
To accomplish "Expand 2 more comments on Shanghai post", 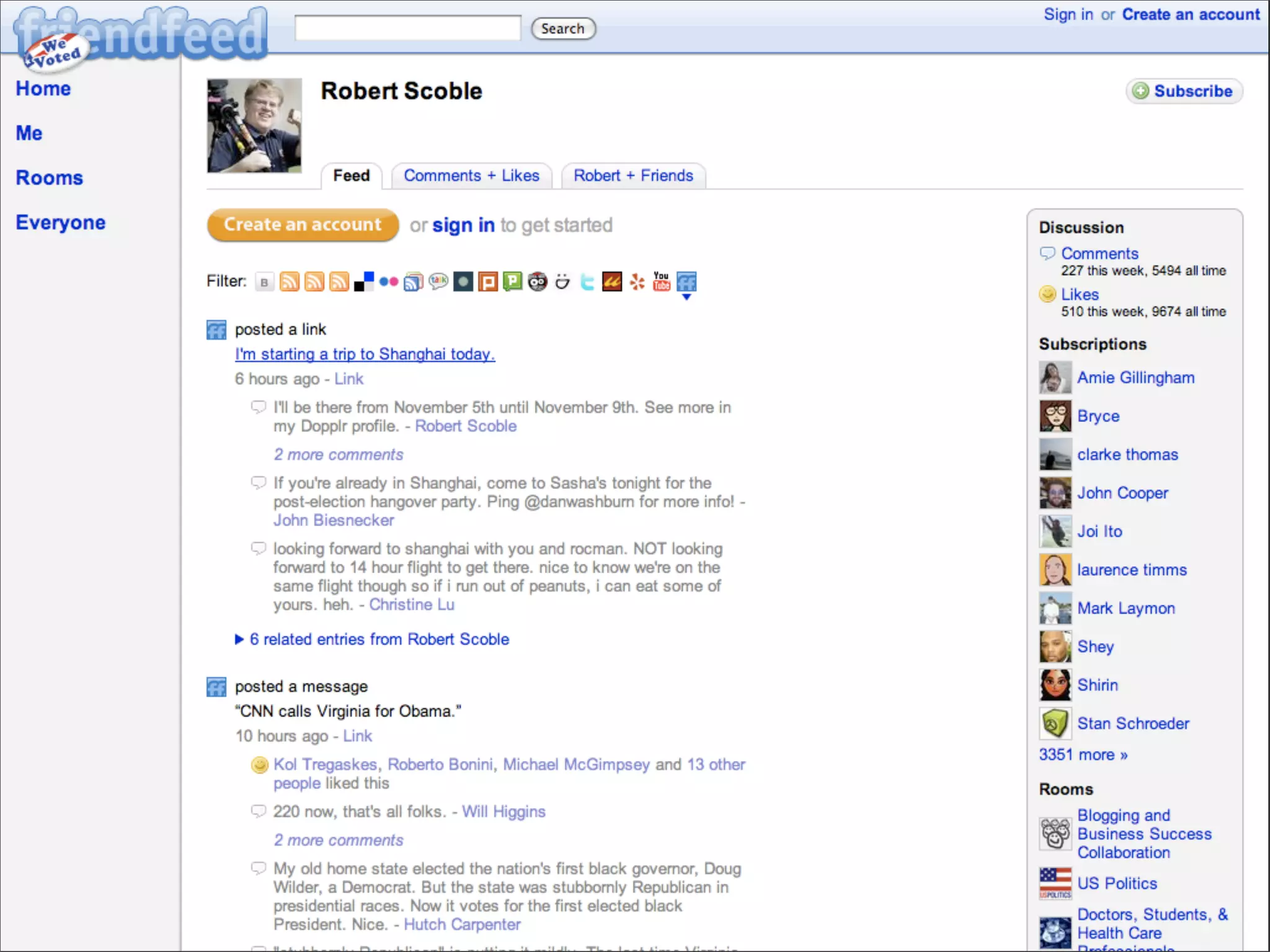I will (x=339, y=454).
